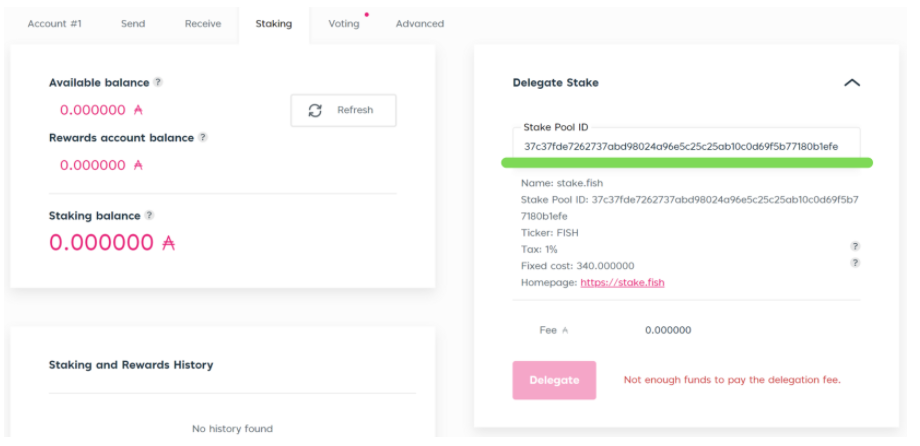Switch to the Advanced tab
920x446 pixels.
point(420,23)
